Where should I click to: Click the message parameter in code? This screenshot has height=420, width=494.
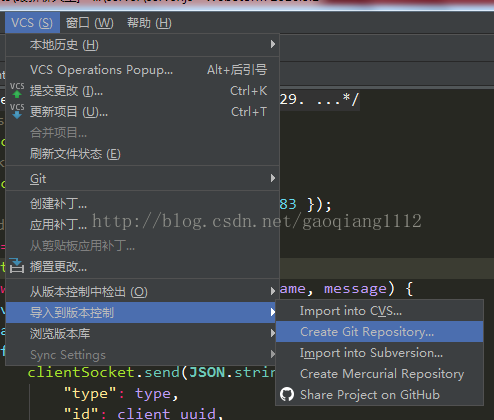pos(355,289)
